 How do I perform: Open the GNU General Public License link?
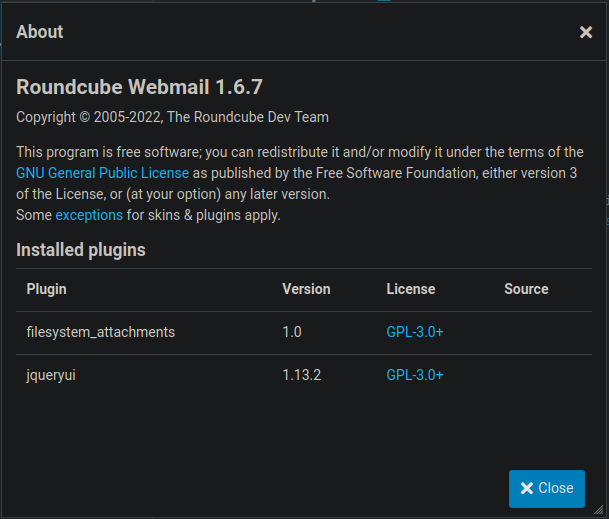pyautogui.click(x=102, y=173)
